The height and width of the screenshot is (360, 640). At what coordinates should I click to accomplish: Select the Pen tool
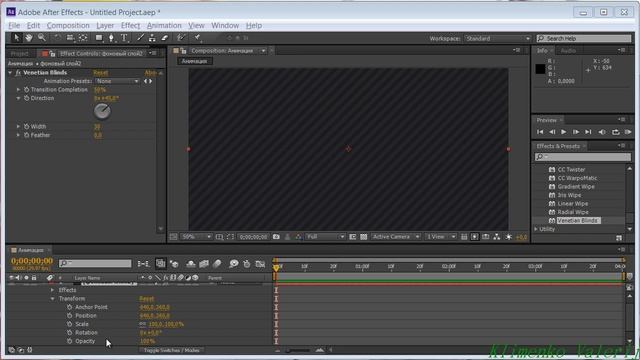tap(111, 38)
